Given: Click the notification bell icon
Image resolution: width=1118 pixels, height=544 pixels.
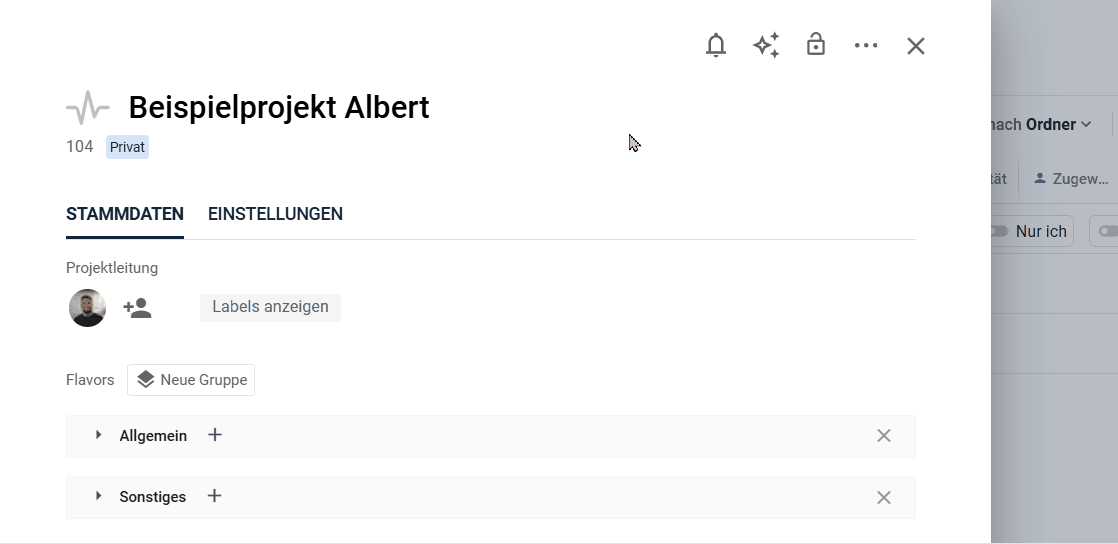Looking at the screenshot, I should tap(716, 45).
